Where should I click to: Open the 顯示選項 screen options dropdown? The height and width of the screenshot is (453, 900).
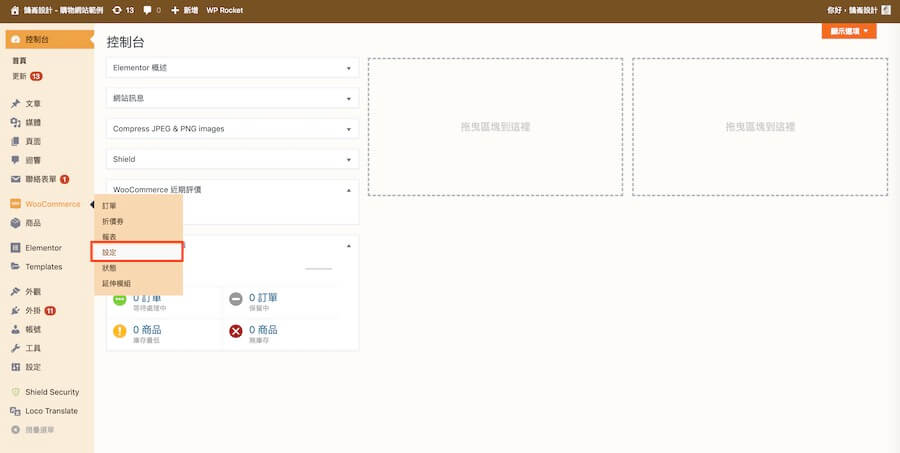848,31
